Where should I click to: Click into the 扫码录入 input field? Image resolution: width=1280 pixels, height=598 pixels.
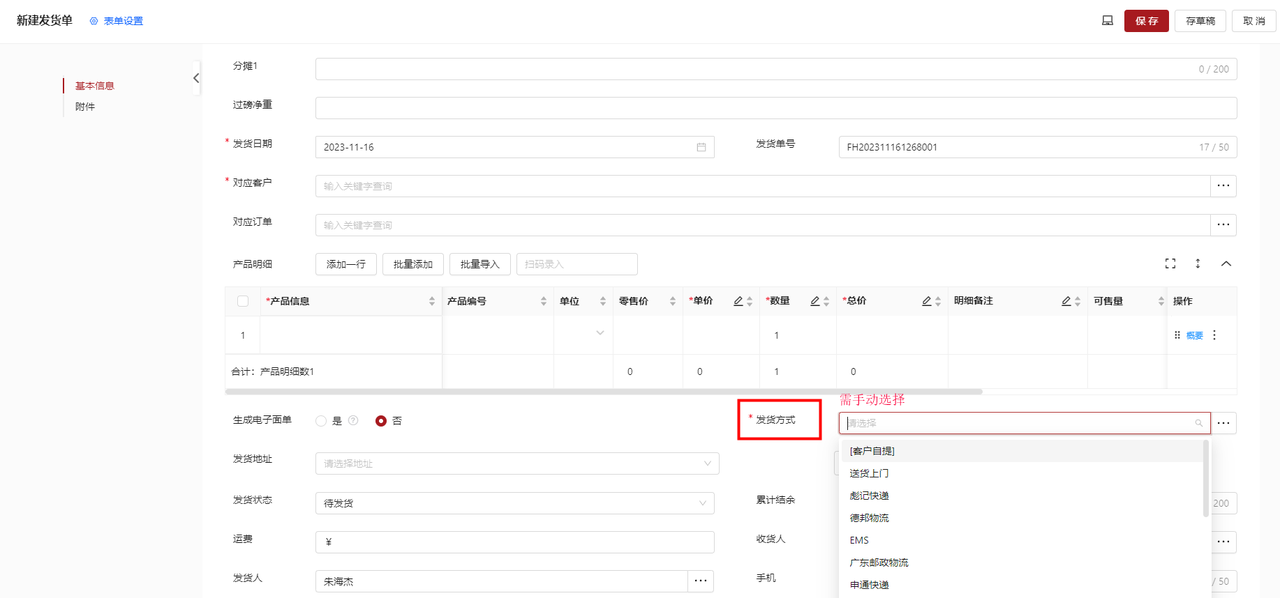click(576, 264)
